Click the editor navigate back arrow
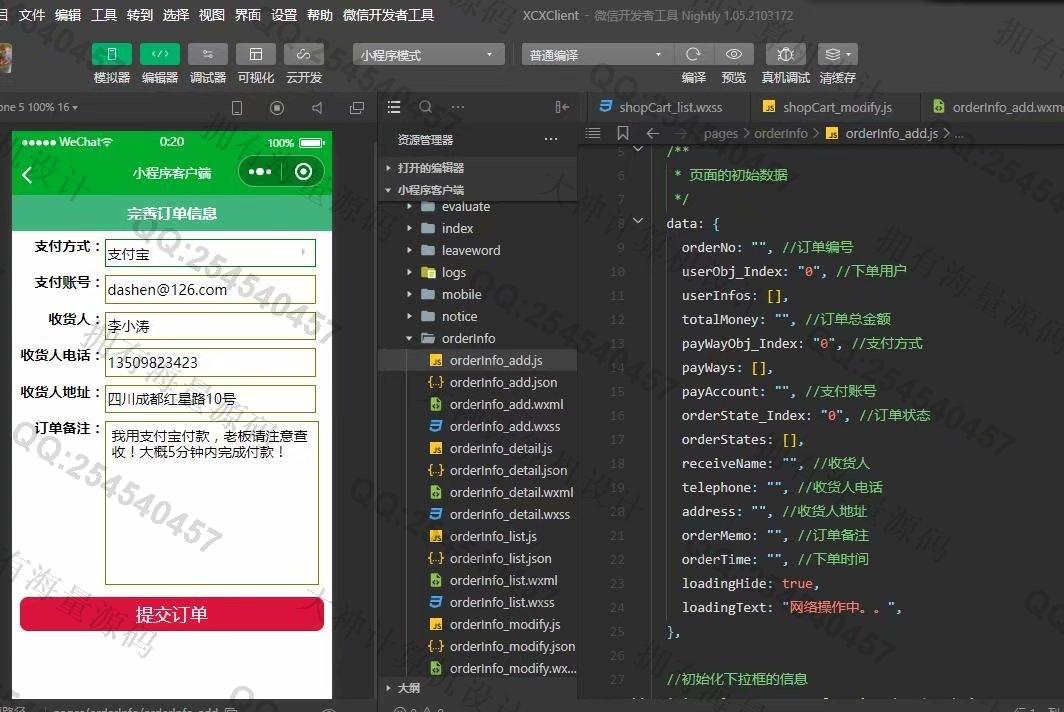 tap(652, 133)
